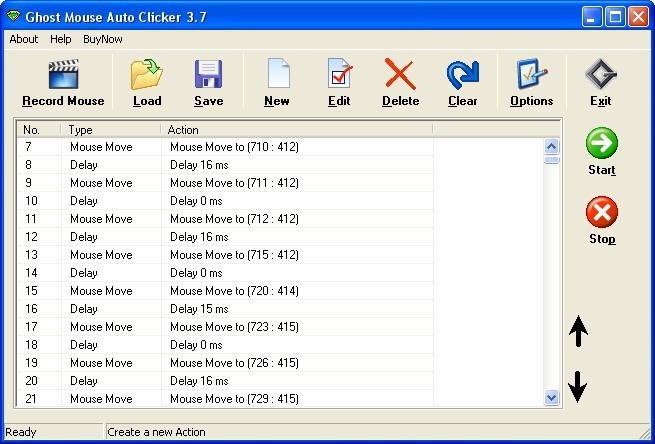Open the Help menu

point(61,39)
